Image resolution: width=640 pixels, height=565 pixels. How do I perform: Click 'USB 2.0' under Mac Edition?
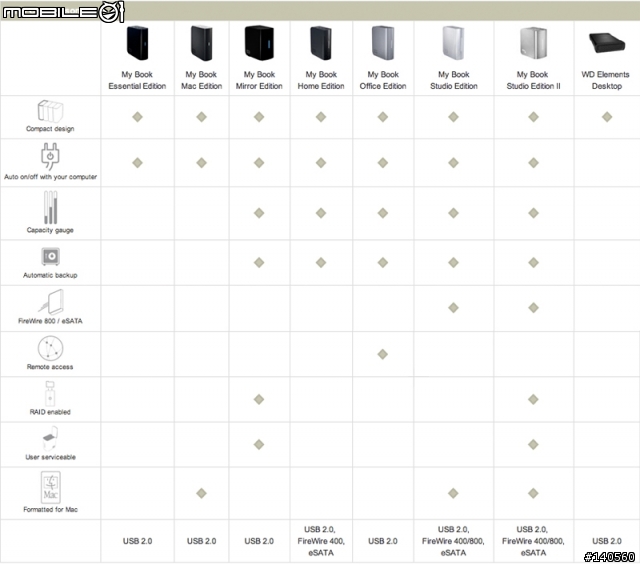(202, 541)
